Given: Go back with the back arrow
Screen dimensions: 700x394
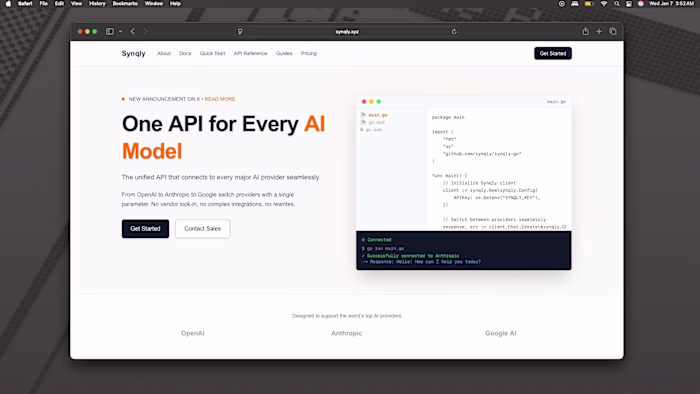Looking at the screenshot, I should pos(133,31).
